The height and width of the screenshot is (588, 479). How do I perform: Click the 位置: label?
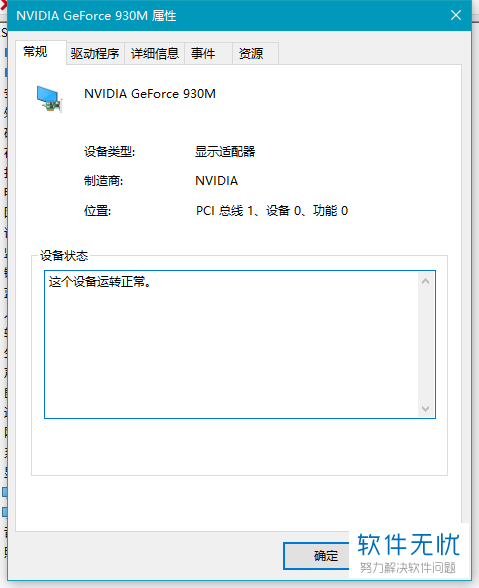[98, 211]
